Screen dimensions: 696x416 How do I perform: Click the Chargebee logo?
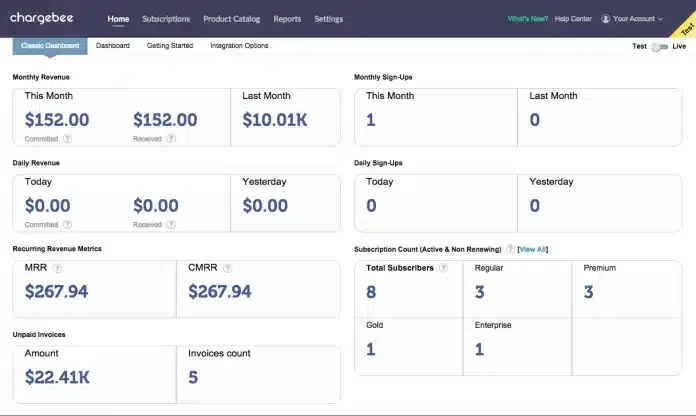pos(42,18)
